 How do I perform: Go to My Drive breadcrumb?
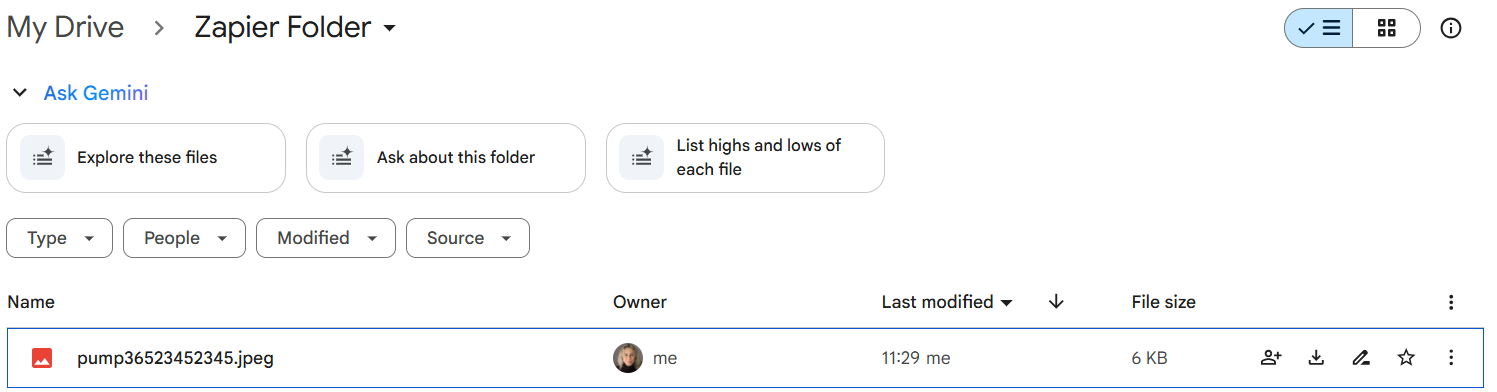click(x=65, y=28)
